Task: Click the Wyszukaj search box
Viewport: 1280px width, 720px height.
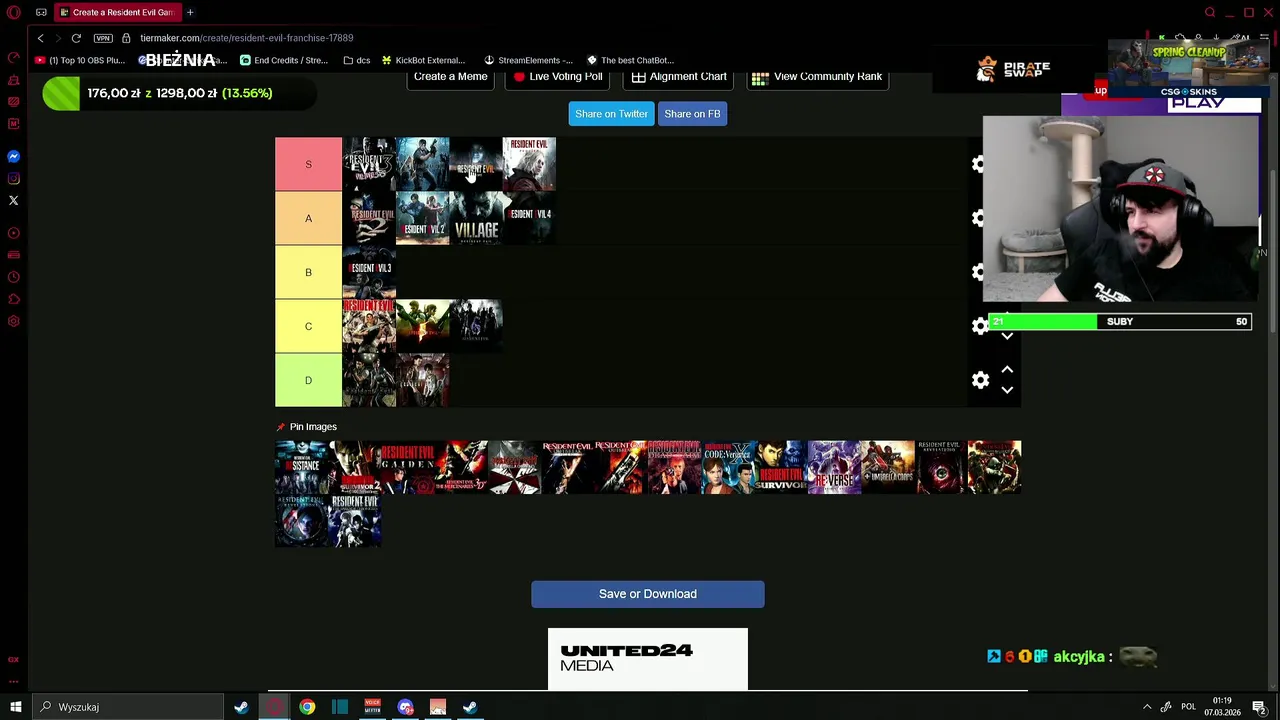Action: pyautogui.click(x=128, y=707)
